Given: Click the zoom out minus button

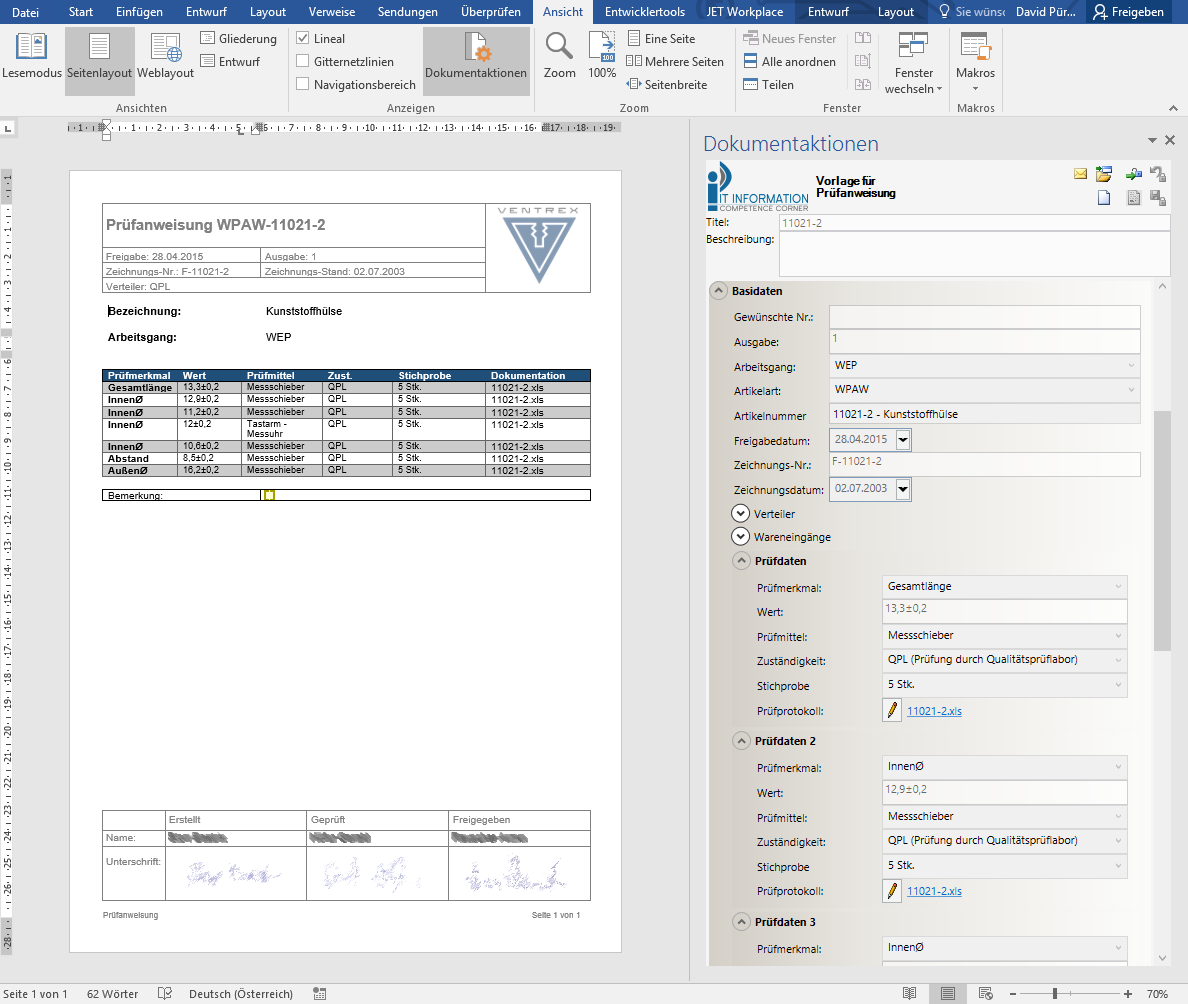Looking at the screenshot, I should (1013, 993).
